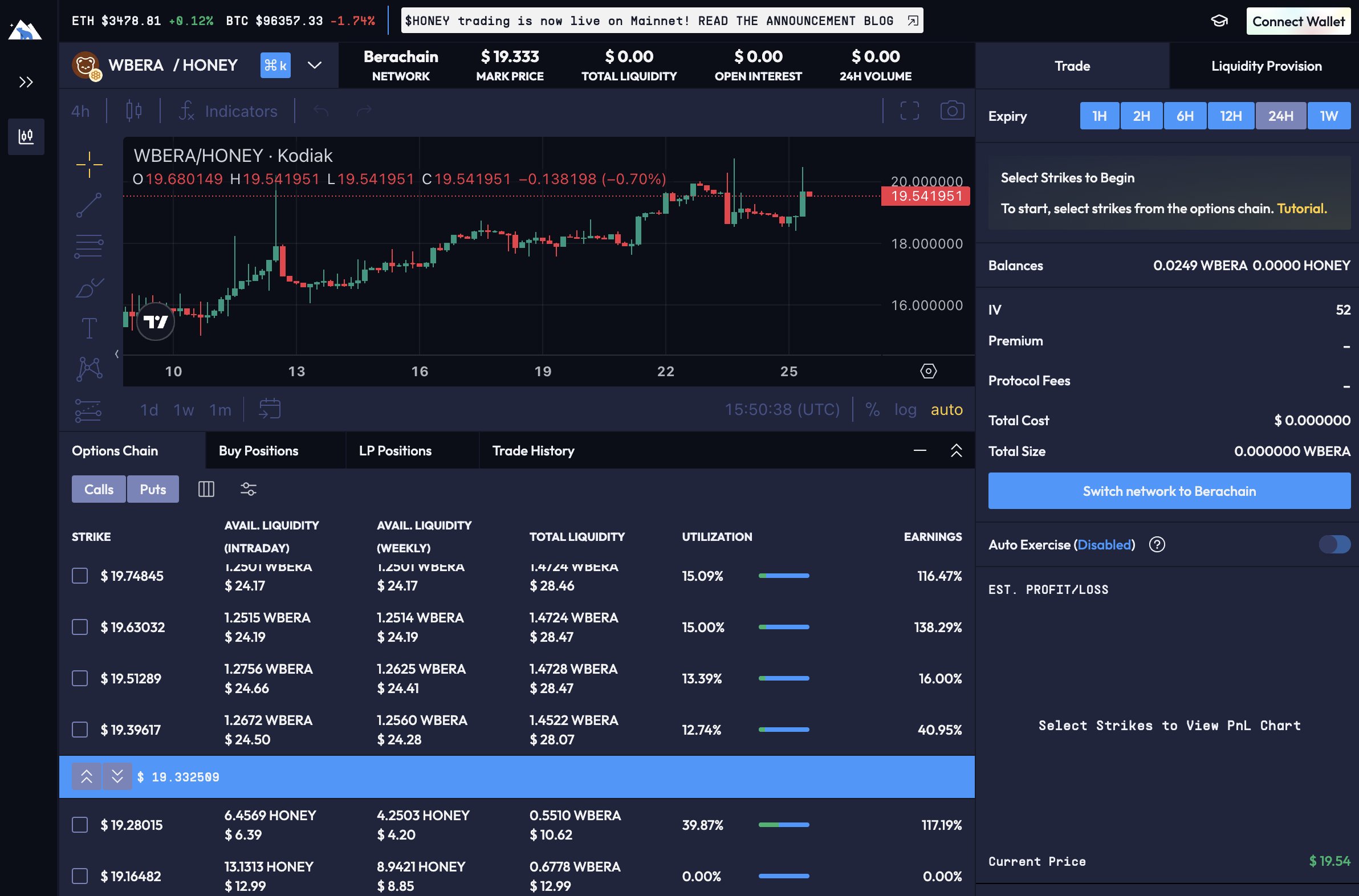Open the column layout icon
Screen dimensions: 1359x896
coord(206,489)
